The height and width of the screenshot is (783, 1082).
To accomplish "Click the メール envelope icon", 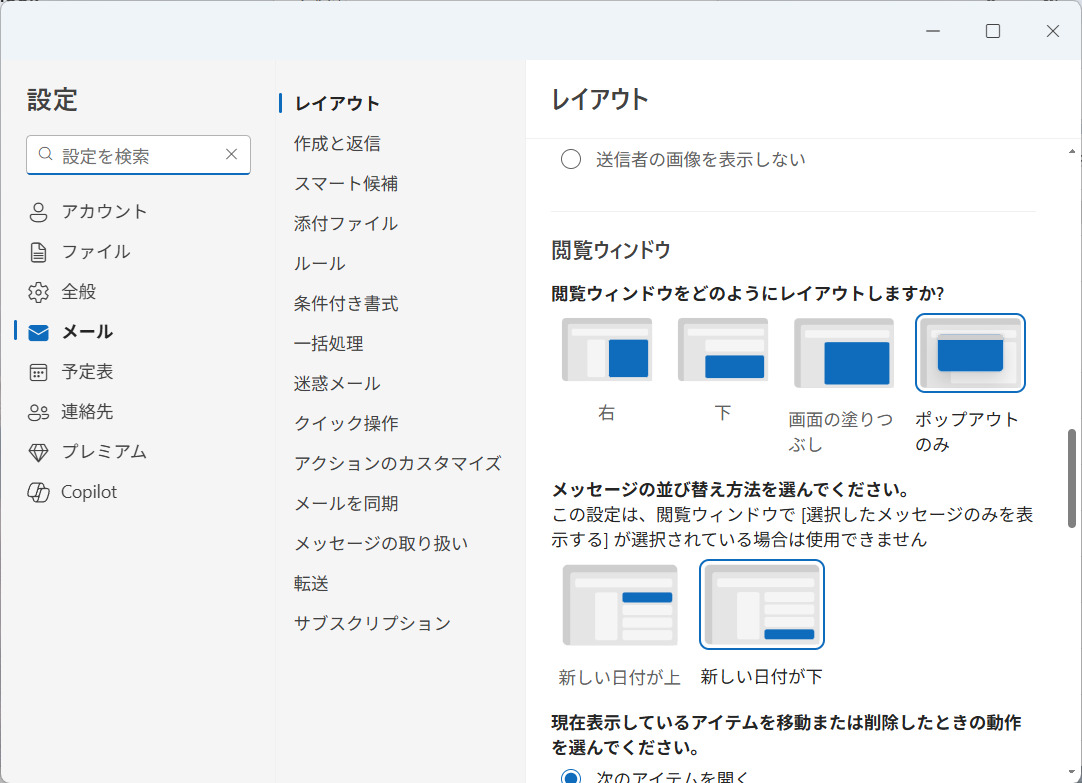I will coord(39,332).
